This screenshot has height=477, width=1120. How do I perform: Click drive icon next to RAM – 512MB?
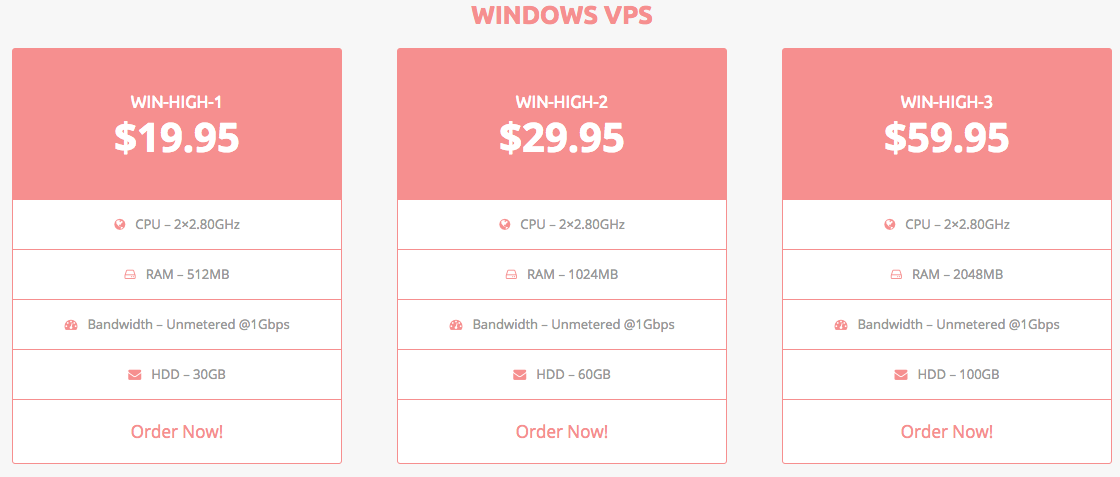(130, 275)
